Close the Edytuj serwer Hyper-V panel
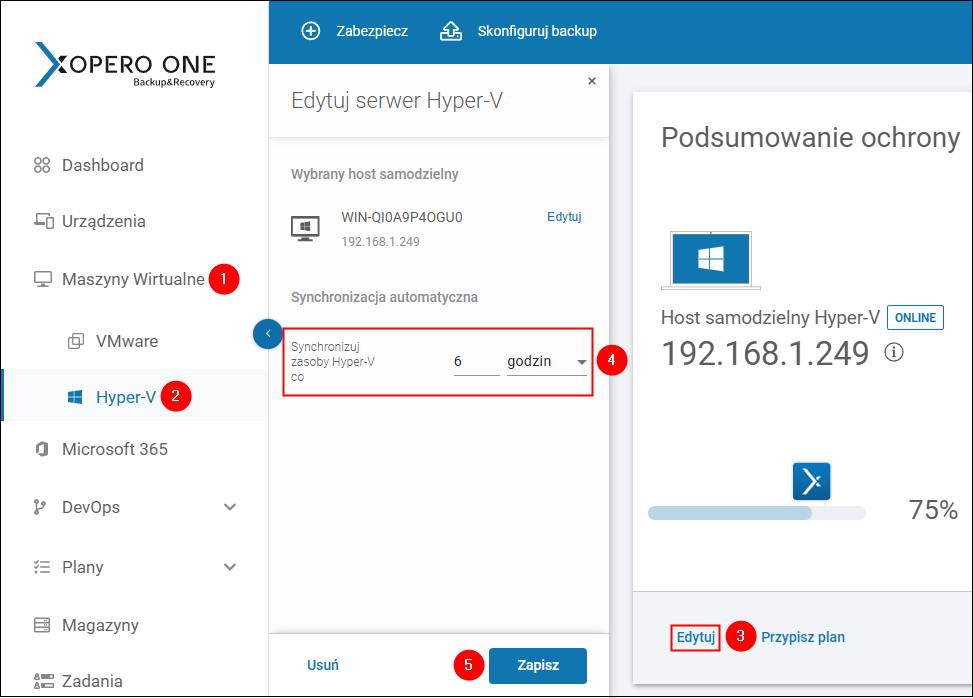973x698 pixels. tap(592, 81)
